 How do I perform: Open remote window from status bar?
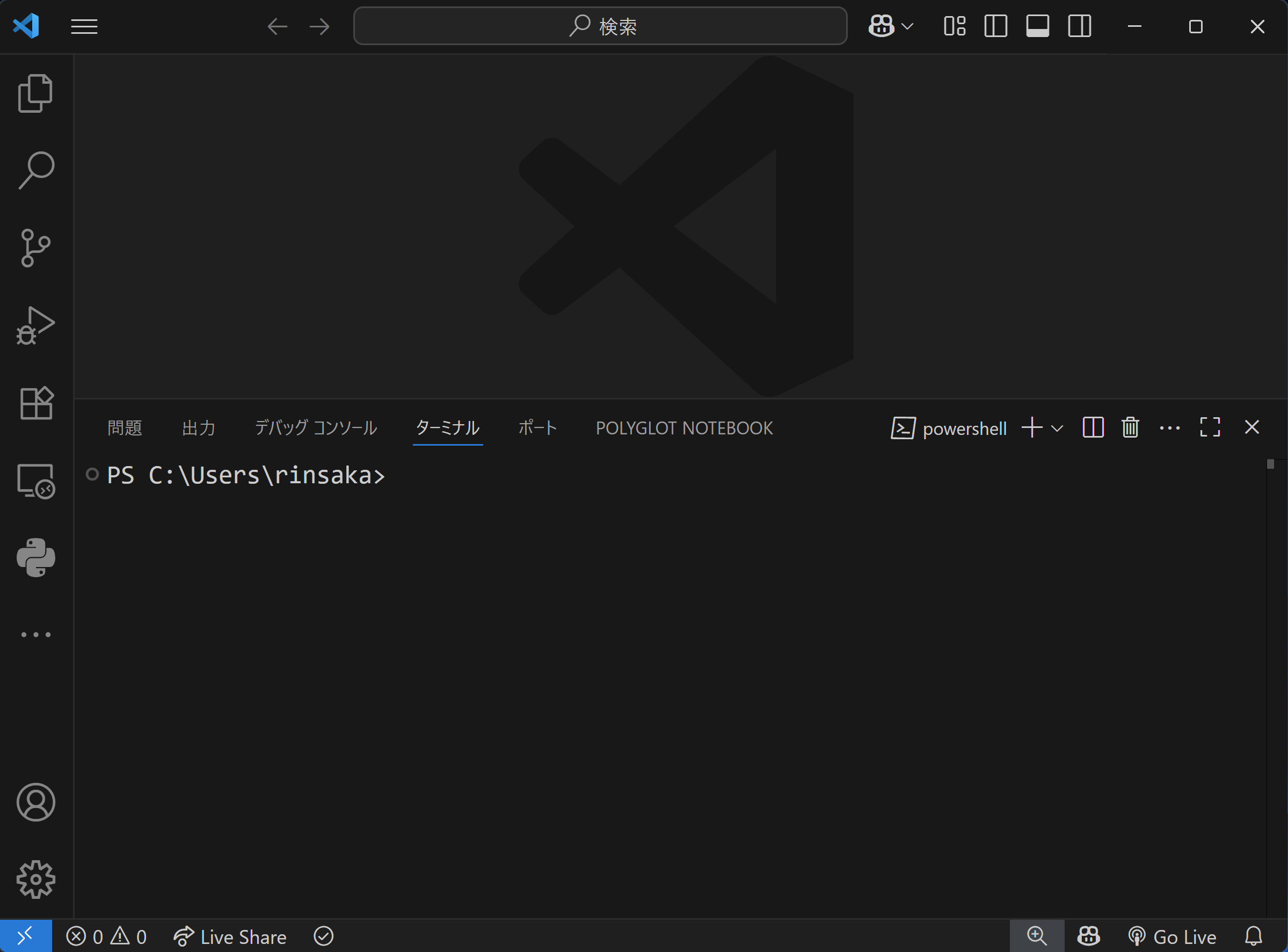(25, 936)
